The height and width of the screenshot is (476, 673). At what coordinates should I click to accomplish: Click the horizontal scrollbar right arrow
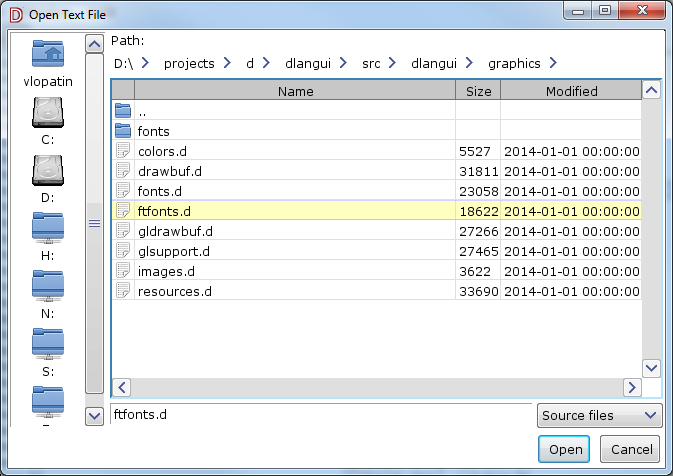[x=631, y=387]
